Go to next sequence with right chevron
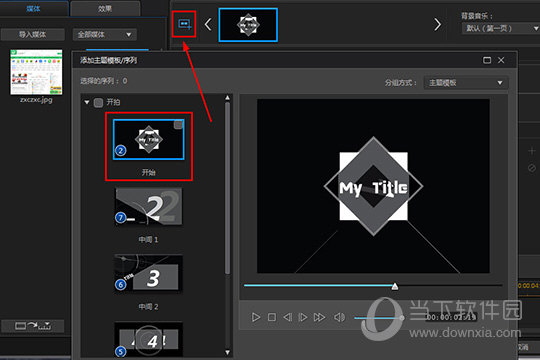The height and width of the screenshot is (360, 540). [437, 24]
